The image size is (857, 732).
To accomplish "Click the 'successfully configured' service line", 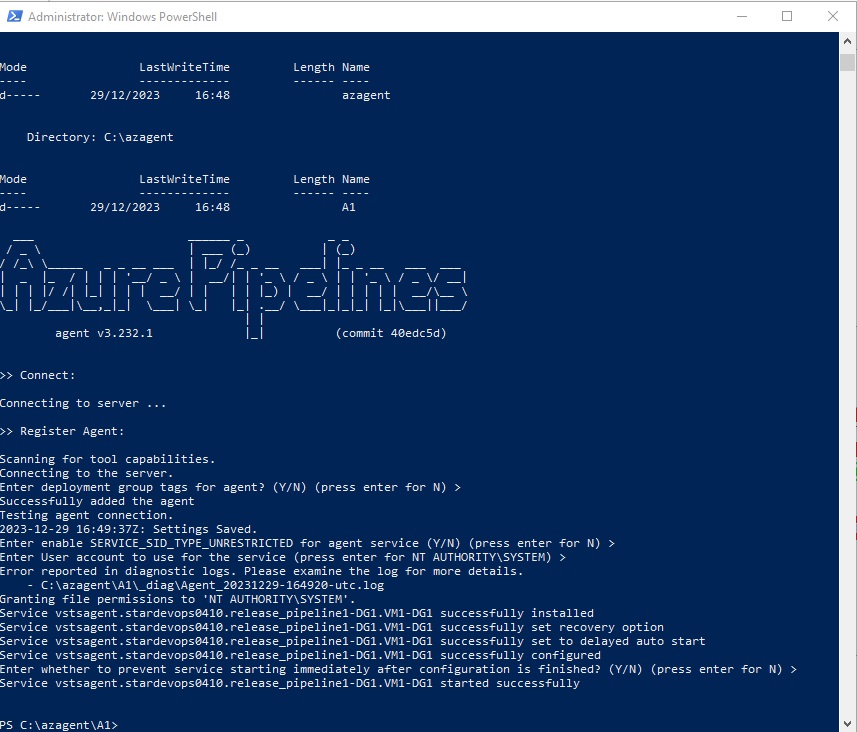I will pos(301,655).
